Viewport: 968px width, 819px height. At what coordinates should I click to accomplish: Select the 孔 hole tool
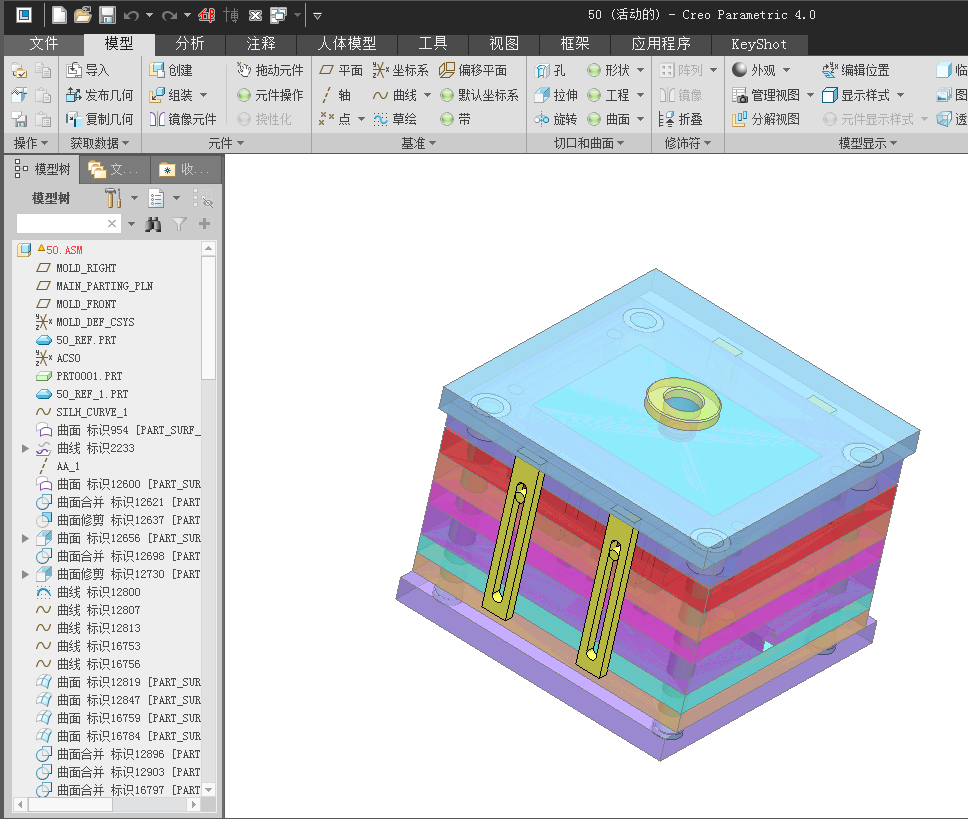pyautogui.click(x=550, y=70)
